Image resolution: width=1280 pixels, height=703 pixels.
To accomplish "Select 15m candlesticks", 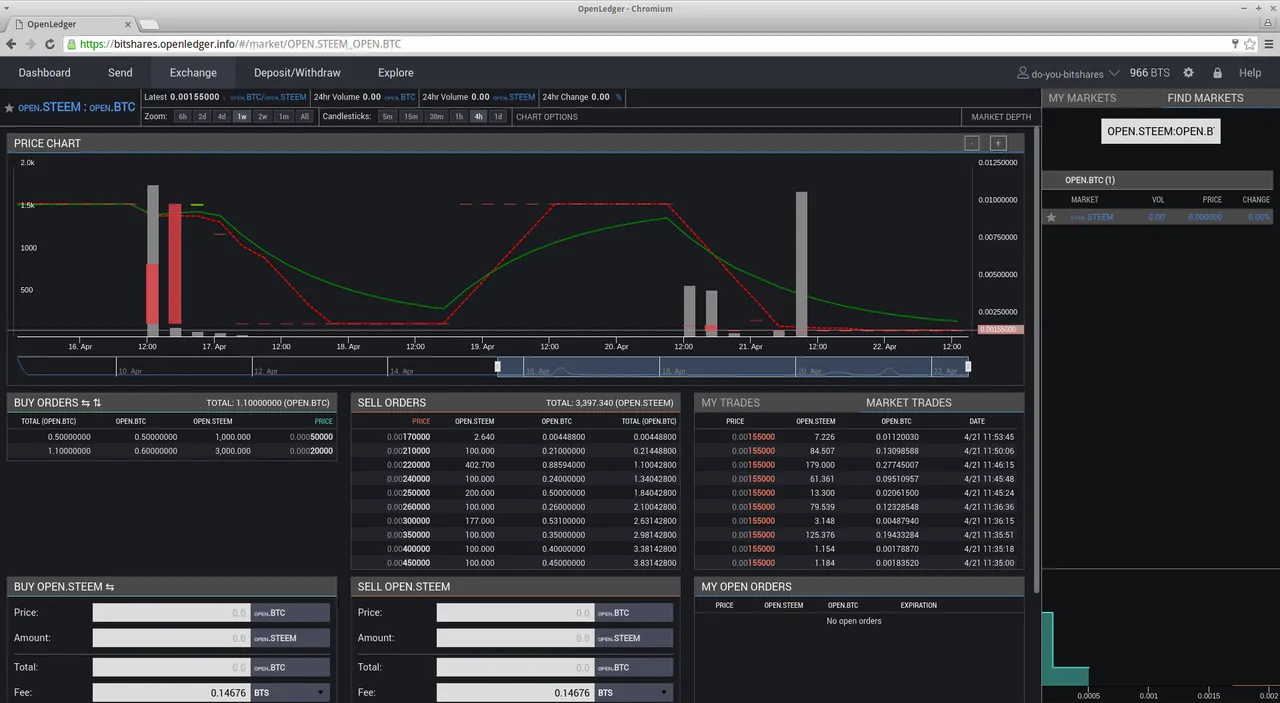I will (x=411, y=117).
